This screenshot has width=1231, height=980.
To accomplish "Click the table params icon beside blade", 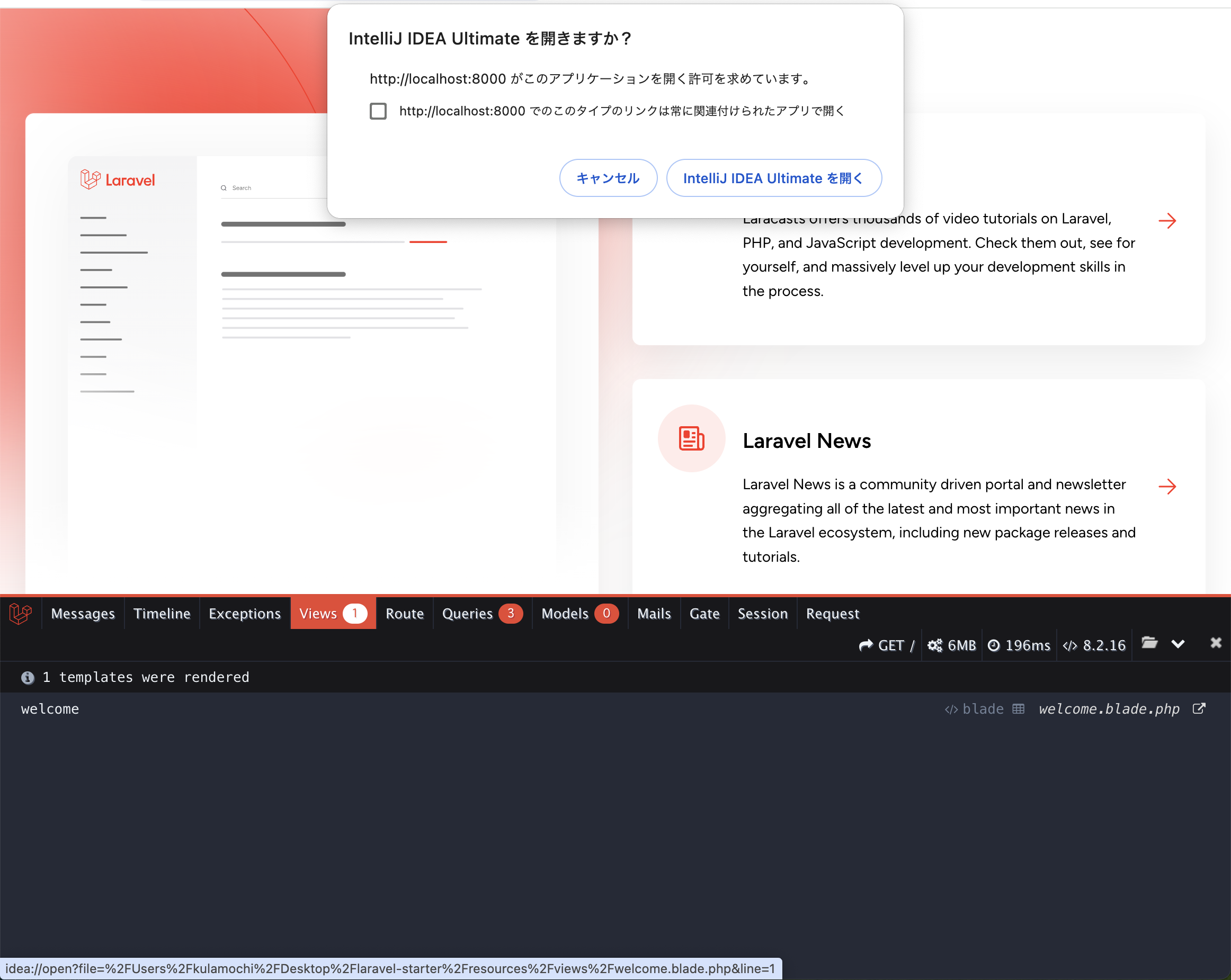I will click(x=1019, y=709).
